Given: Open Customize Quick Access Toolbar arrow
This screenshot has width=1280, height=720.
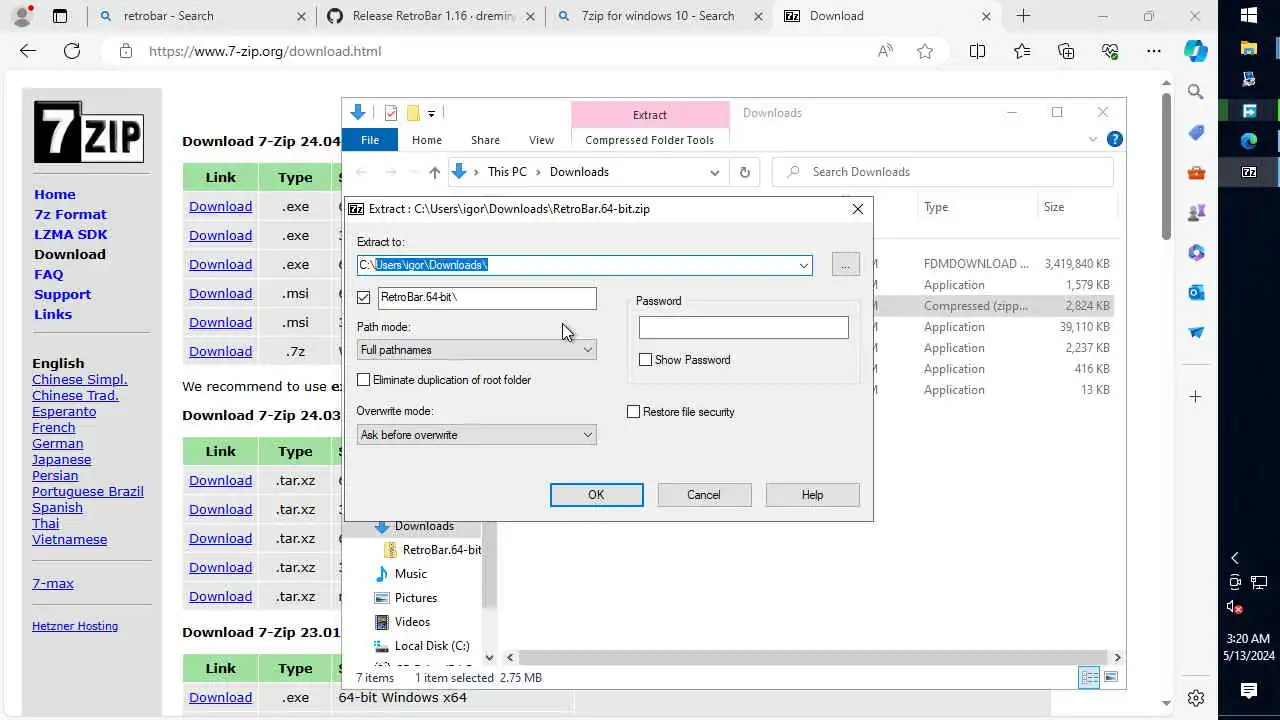Looking at the screenshot, I should tap(431, 113).
